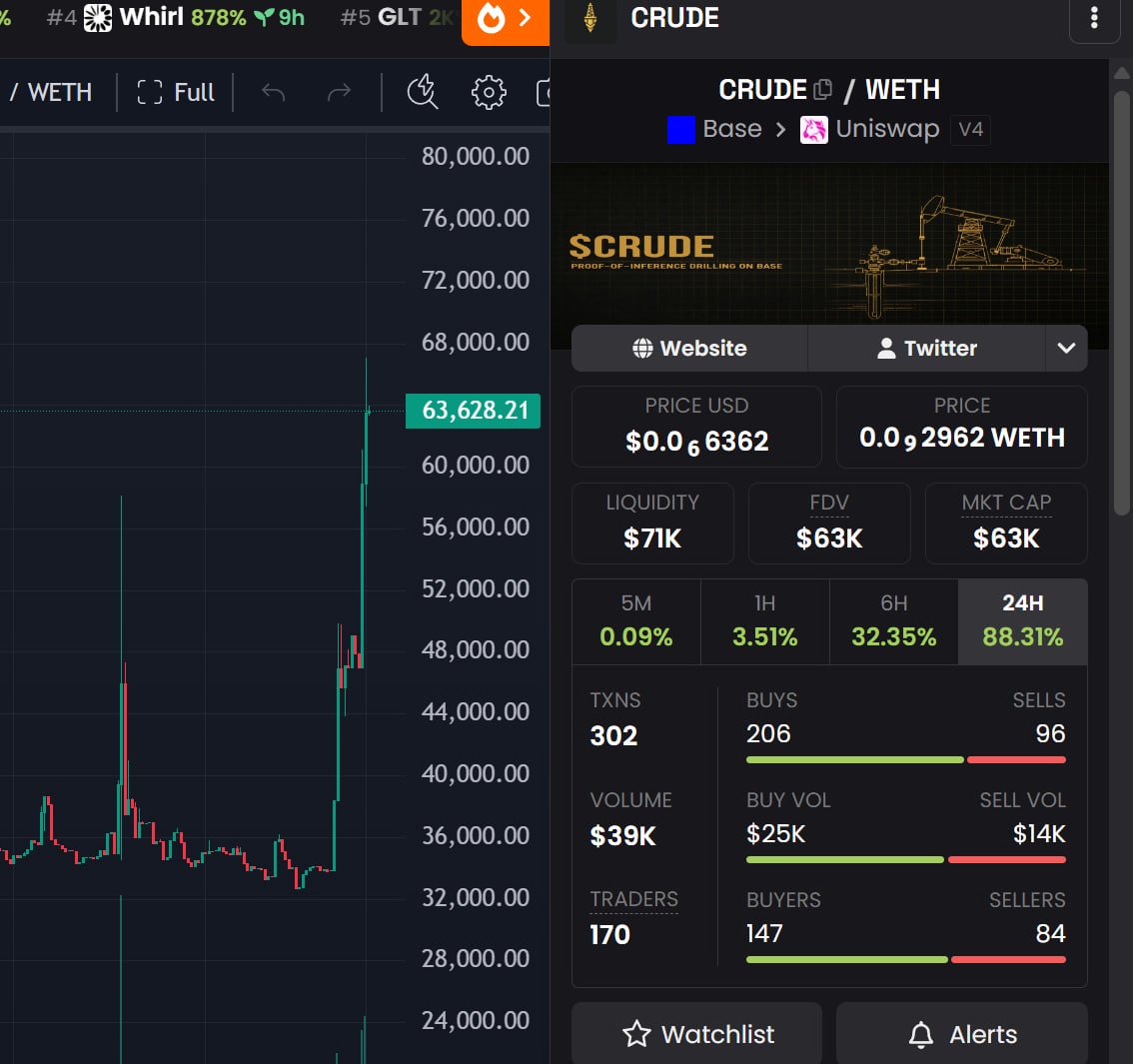Image resolution: width=1133 pixels, height=1064 pixels.
Task: Click the / WETH pair label in chart toolbar
Action: [51, 93]
